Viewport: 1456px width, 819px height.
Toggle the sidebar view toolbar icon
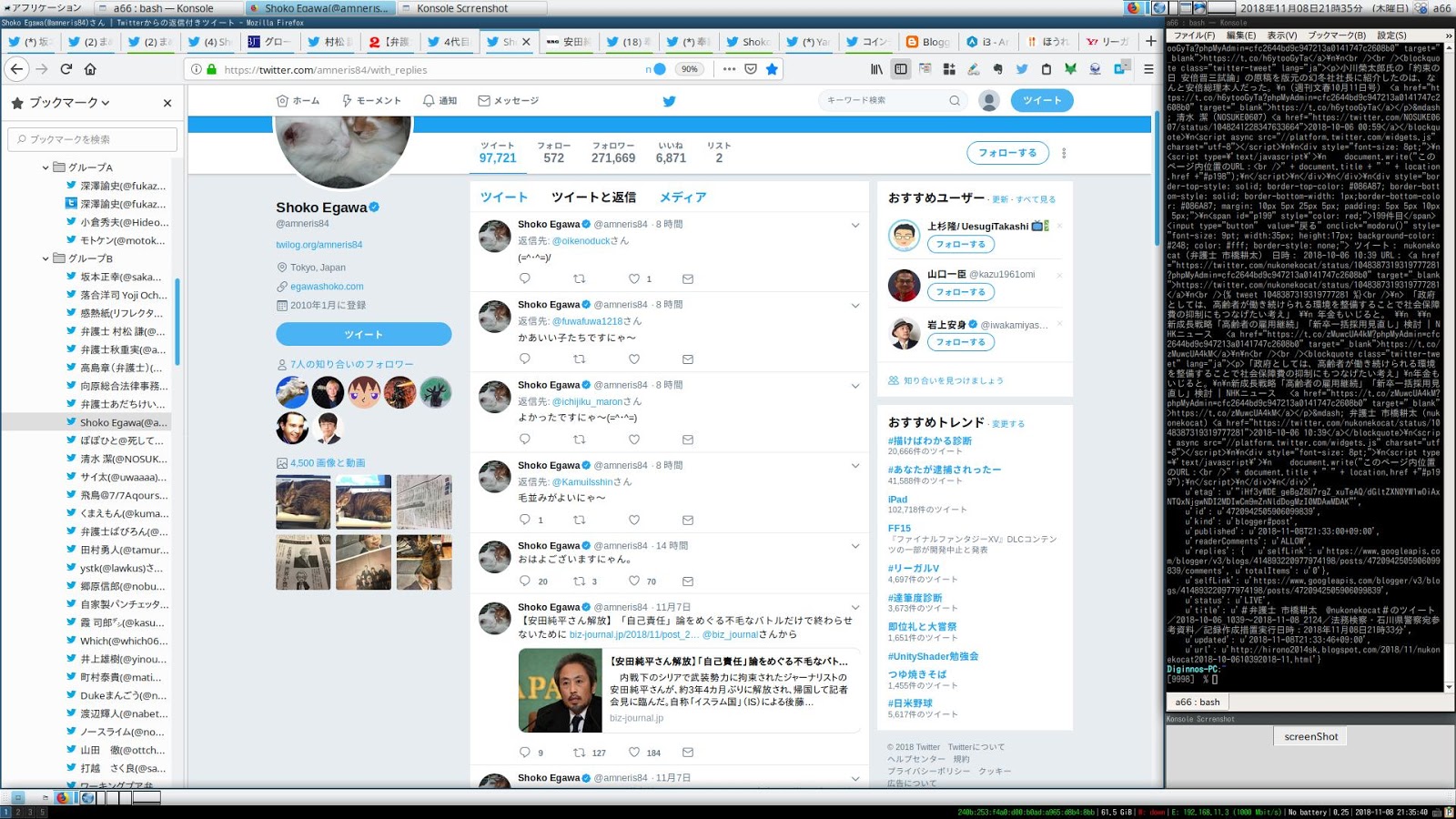click(900, 69)
